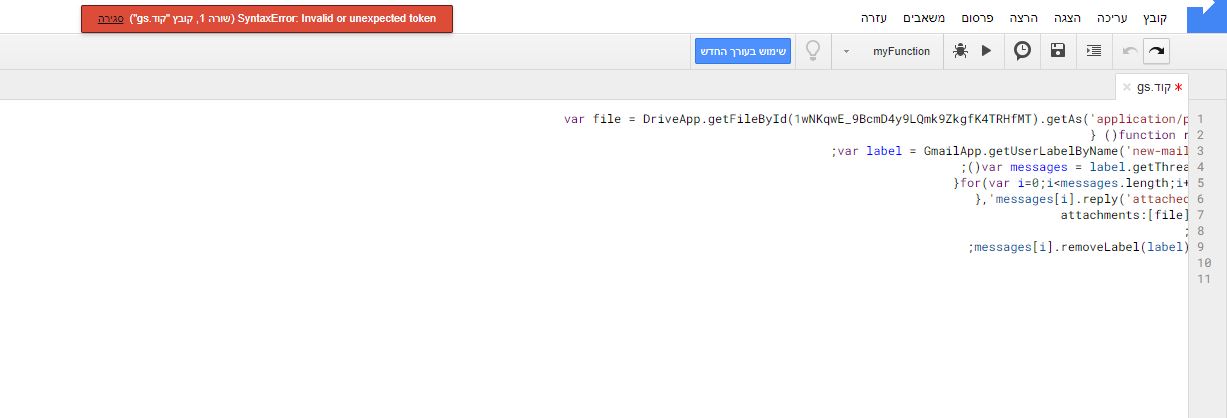
Task: Click the debug bug icon
Action: [960, 51]
